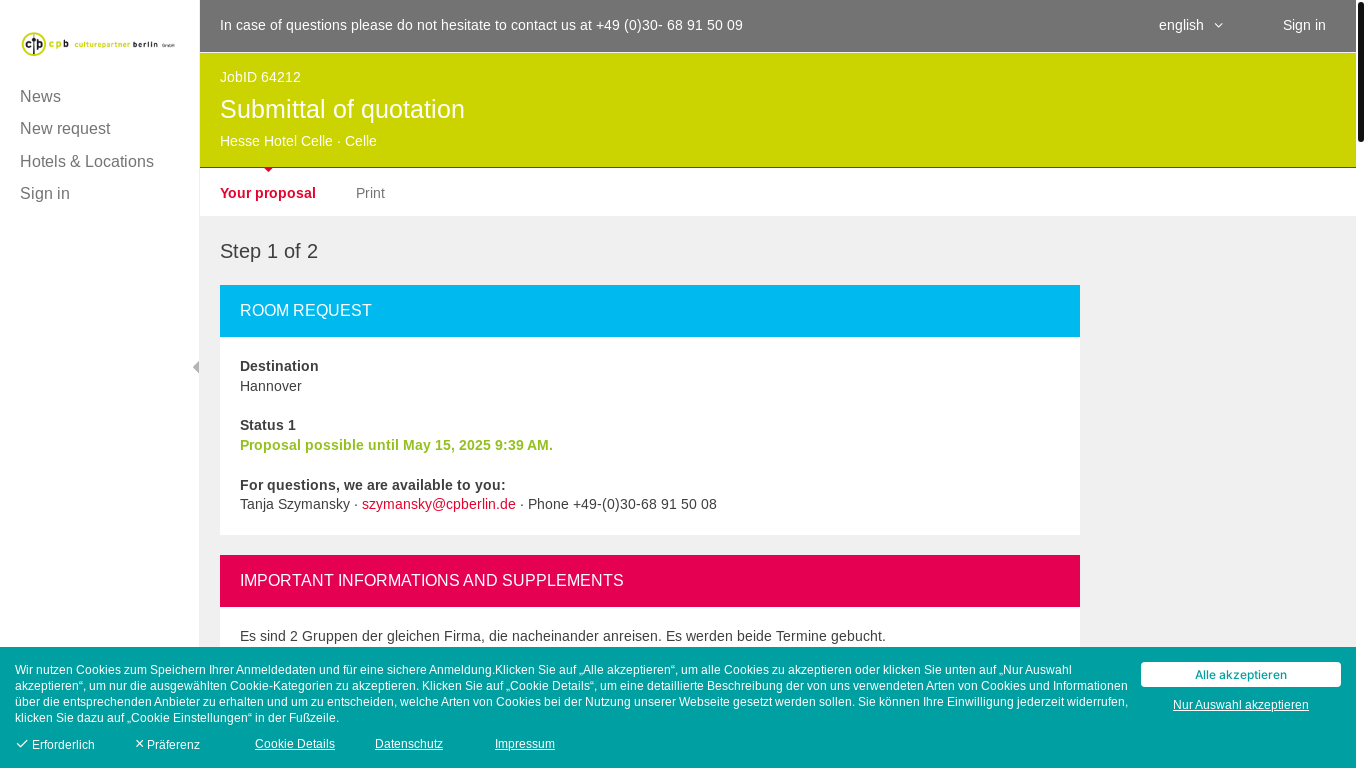Click the JobID 64212 text
The height and width of the screenshot is (768, 1366).
point(260,77)
